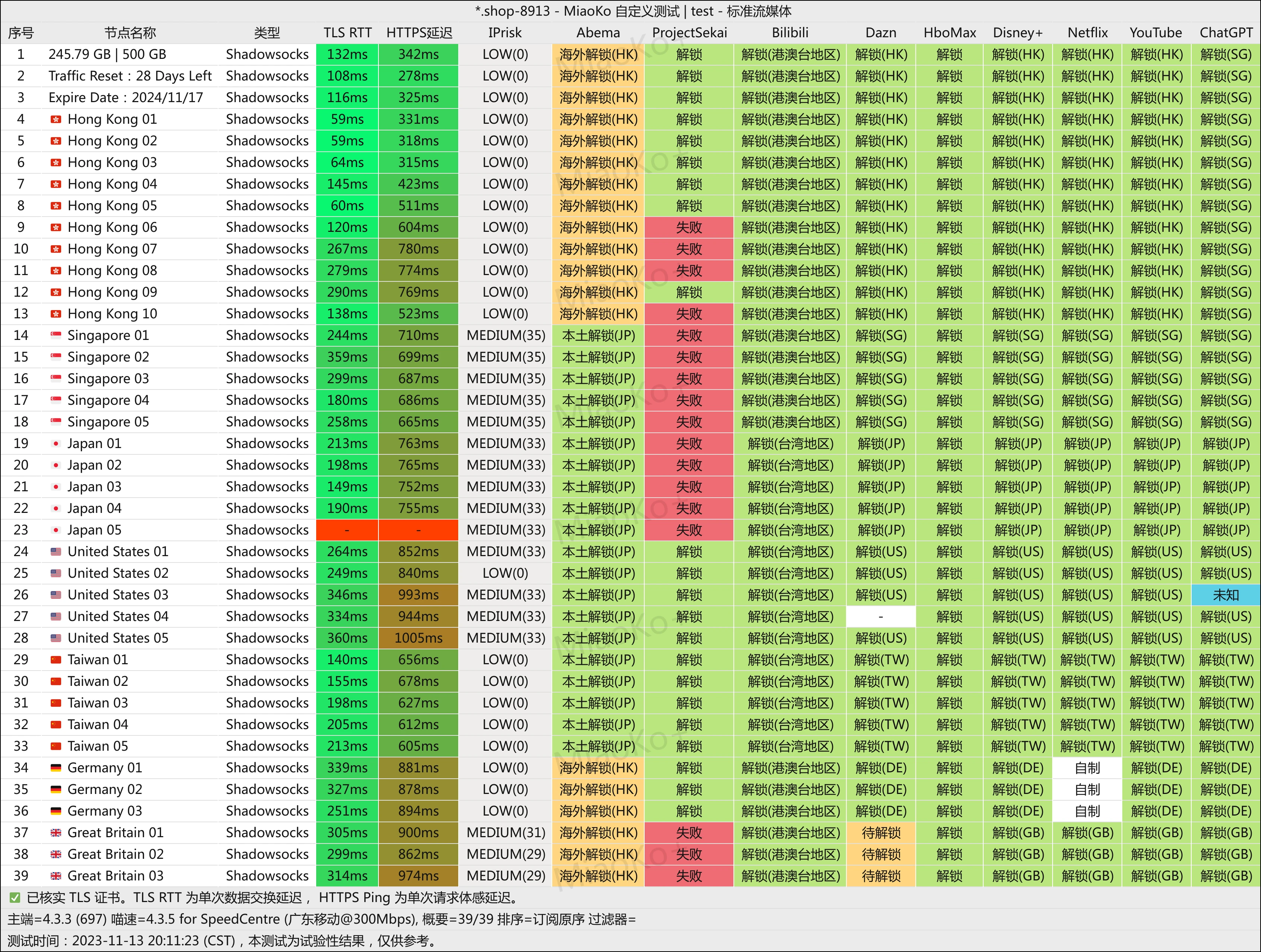Click the 待解锁 Dazn cell for Great Britain 01
This screenshot has height=952, width=1261.
pyautogui.click(x=881, y=833)
